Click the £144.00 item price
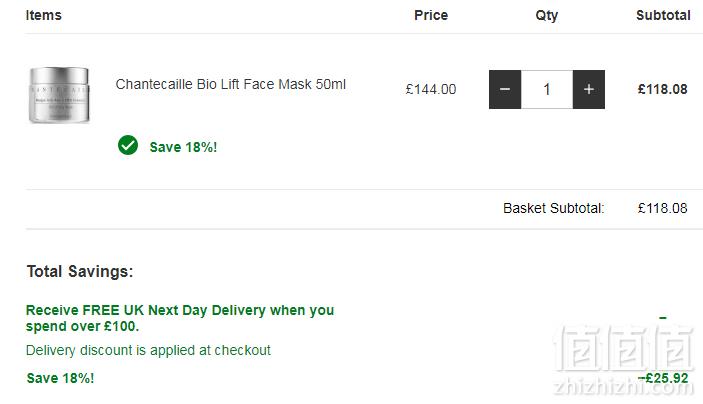The width and height of the screenshot is (703, 404). (x=431, y=89)
